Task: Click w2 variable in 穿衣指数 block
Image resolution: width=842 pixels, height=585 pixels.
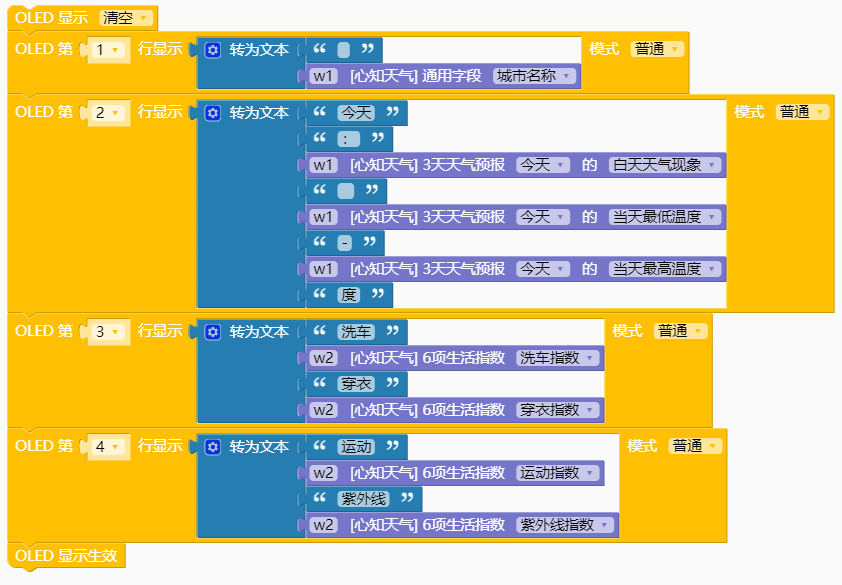Action: tap(323, 410)
